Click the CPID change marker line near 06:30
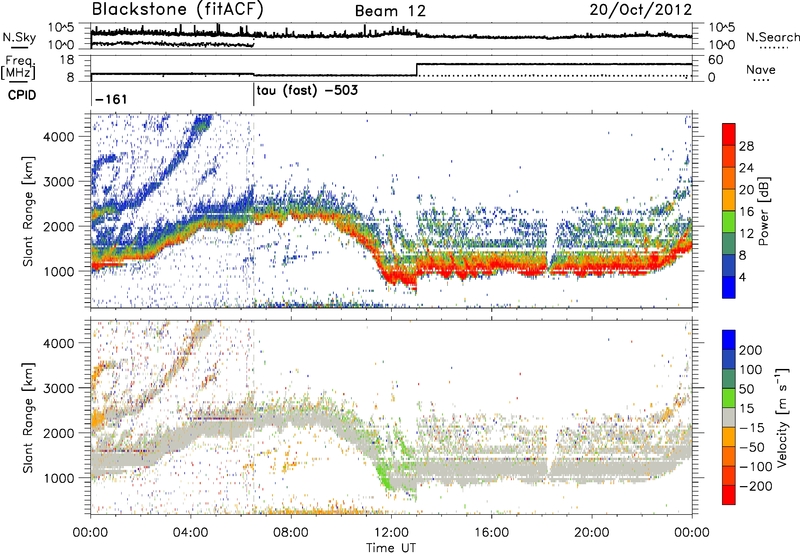The height and width of the screenshot is (554, 800). click(x=254, y=94)
